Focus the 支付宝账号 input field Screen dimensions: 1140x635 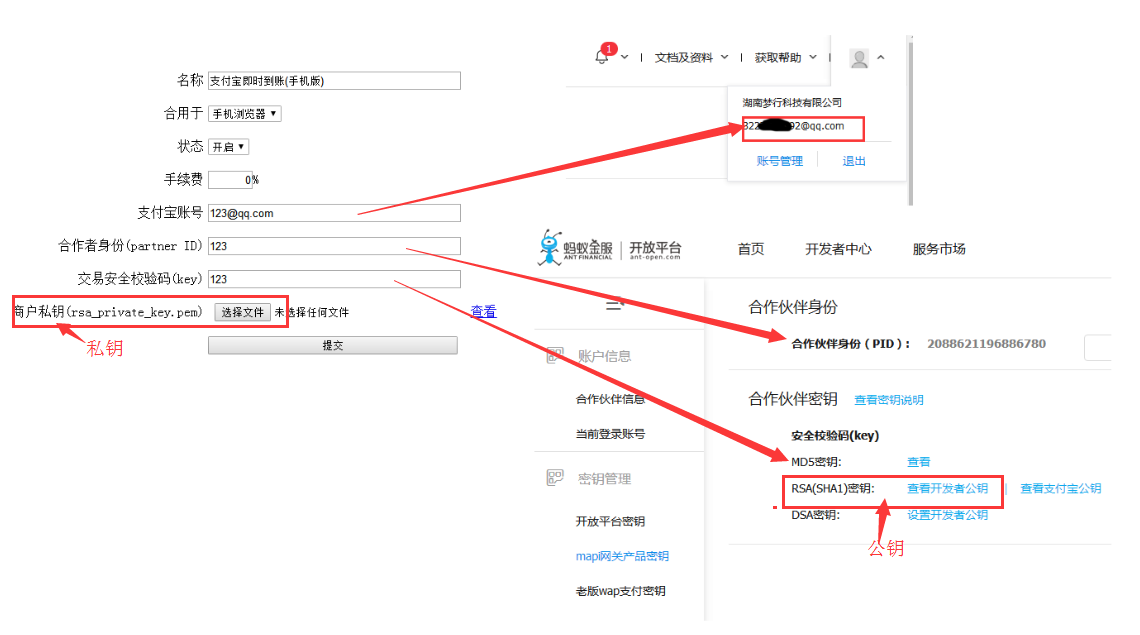(x=334, y=213)
